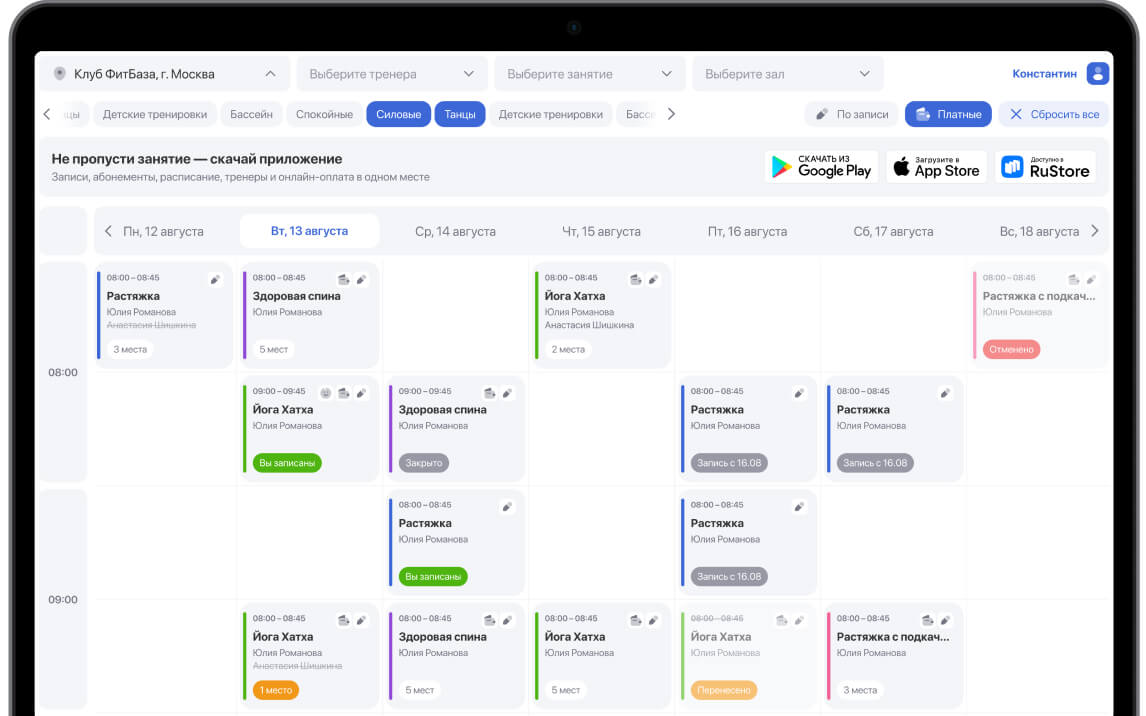Click the 'Отменено' badge on Sunday's card

1012,349
